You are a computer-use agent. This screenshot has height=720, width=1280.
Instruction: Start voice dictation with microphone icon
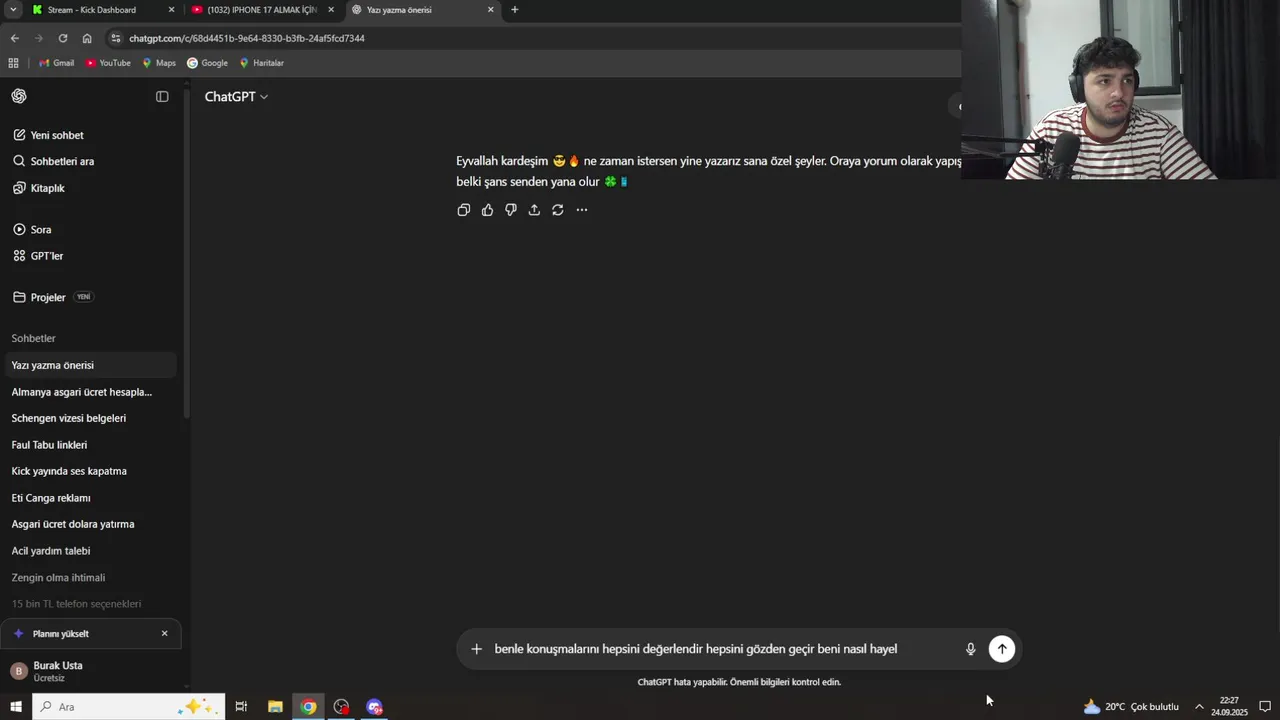click(x=970, y=649)
